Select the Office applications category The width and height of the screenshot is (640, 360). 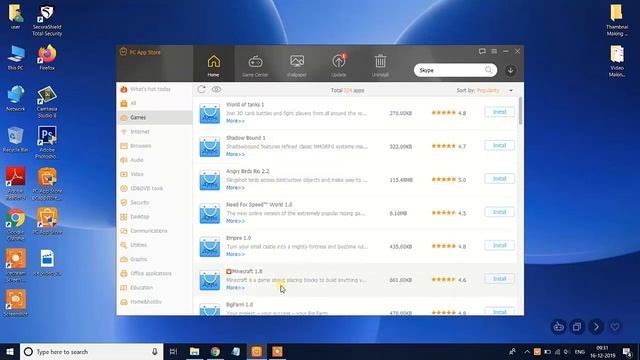tap(154, 273)
